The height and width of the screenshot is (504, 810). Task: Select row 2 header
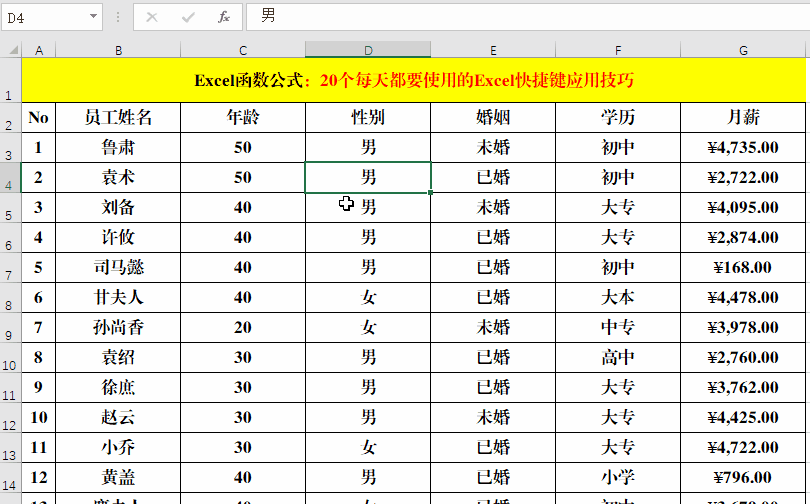pos(10,118)
